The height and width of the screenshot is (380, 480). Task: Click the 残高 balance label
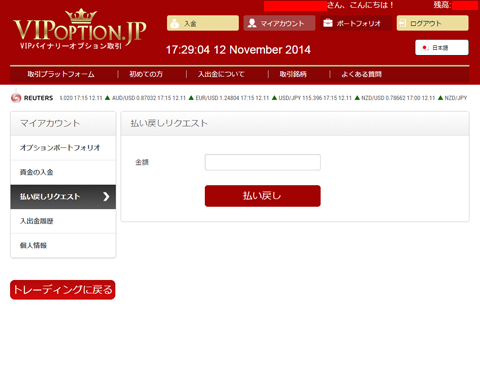pos(442,5)
